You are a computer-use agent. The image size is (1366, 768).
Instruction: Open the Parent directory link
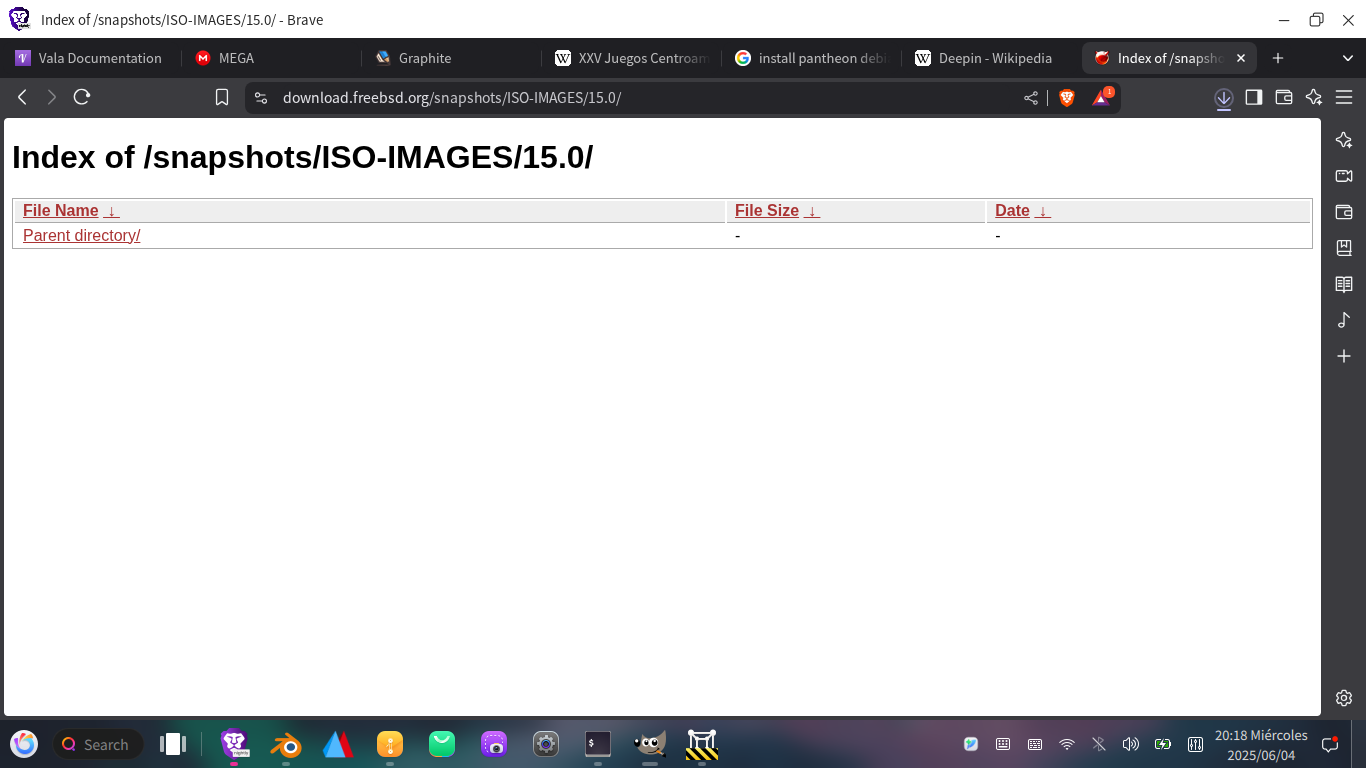[81, 235]
